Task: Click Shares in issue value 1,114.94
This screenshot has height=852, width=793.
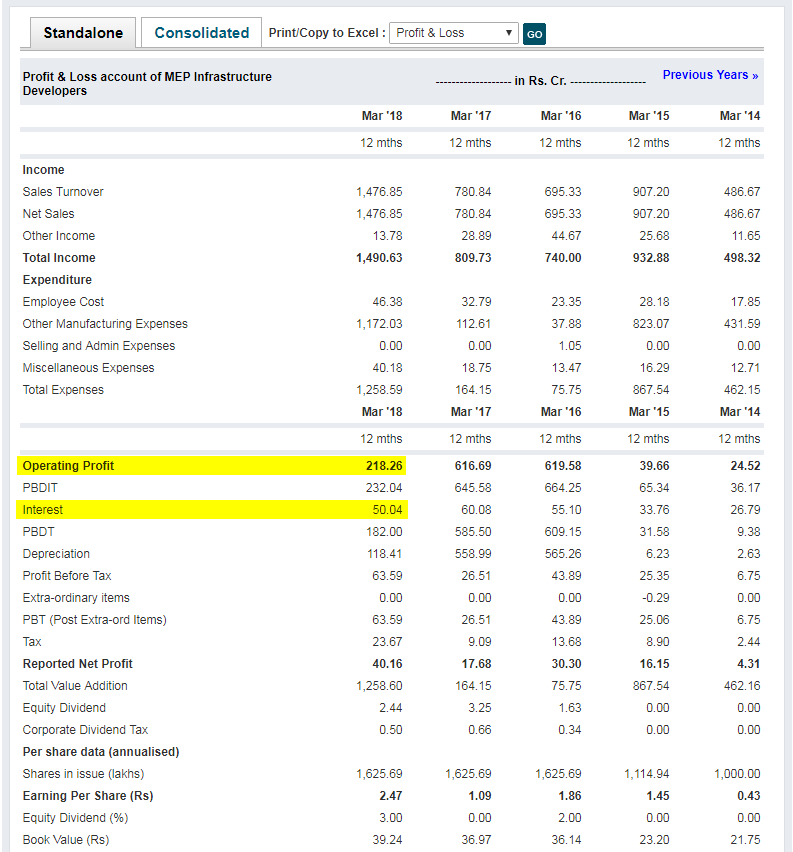Action: [647, 774]
